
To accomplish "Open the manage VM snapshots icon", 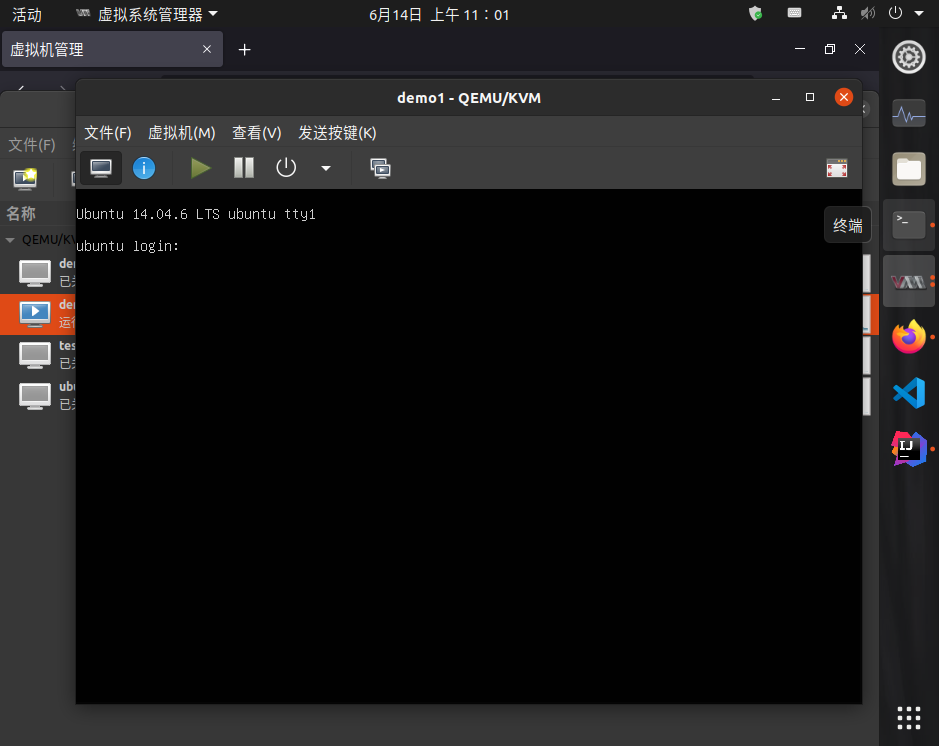I will 380,168.
